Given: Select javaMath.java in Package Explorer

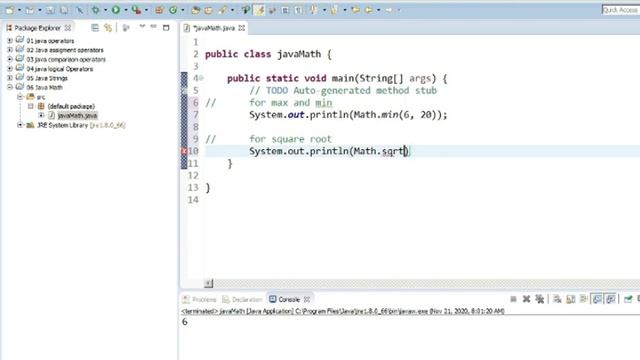Looking at the screenshot, I should [77, 116].
